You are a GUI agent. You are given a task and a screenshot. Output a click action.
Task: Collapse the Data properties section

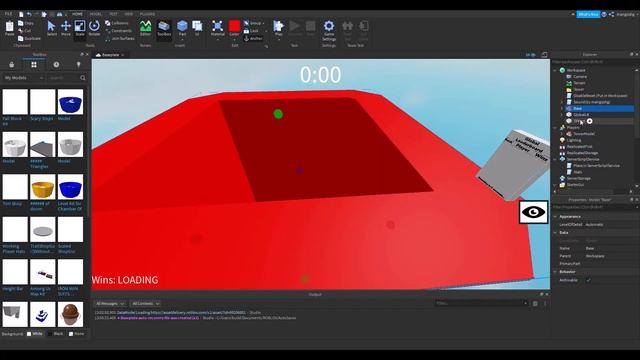[556, 233]
